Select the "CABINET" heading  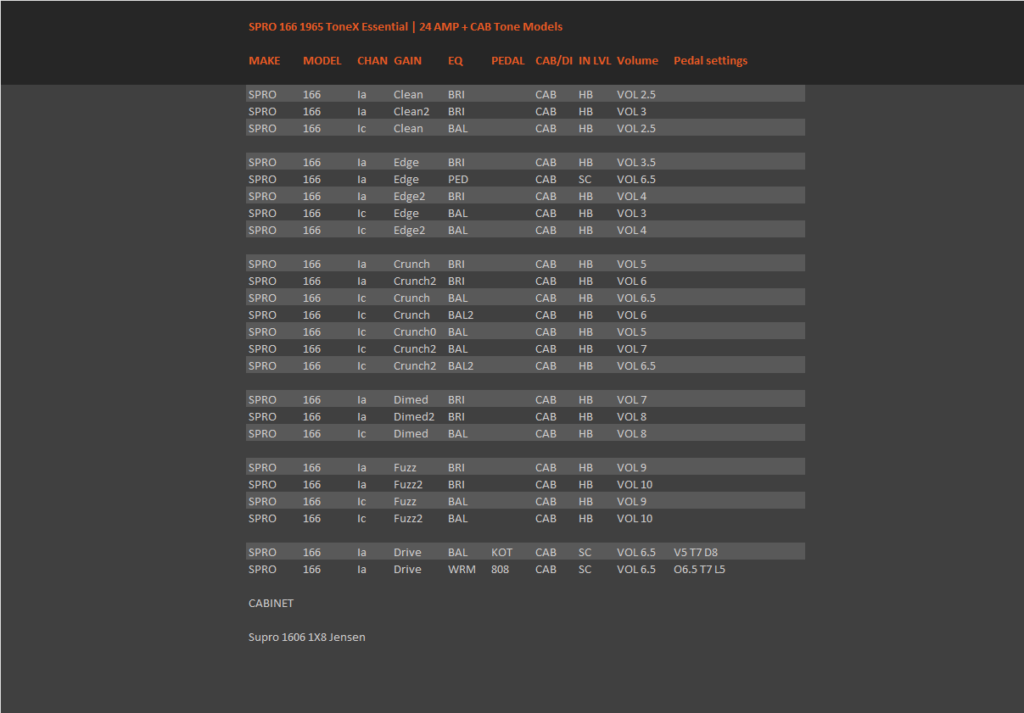click(x=271, y=604)
